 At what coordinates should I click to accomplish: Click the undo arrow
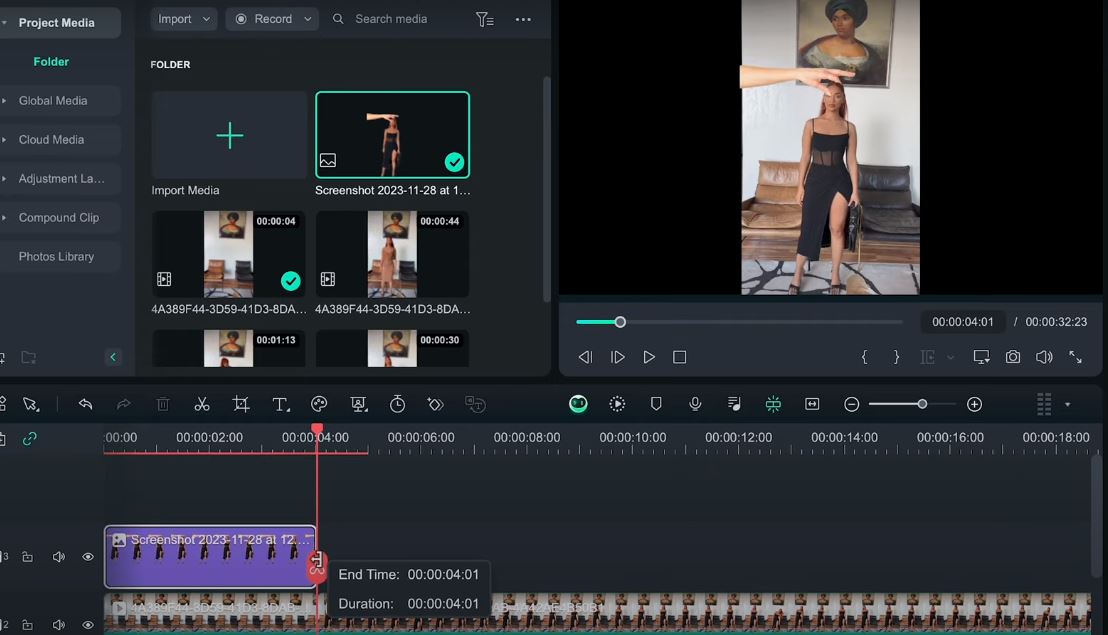coord(86,404)
